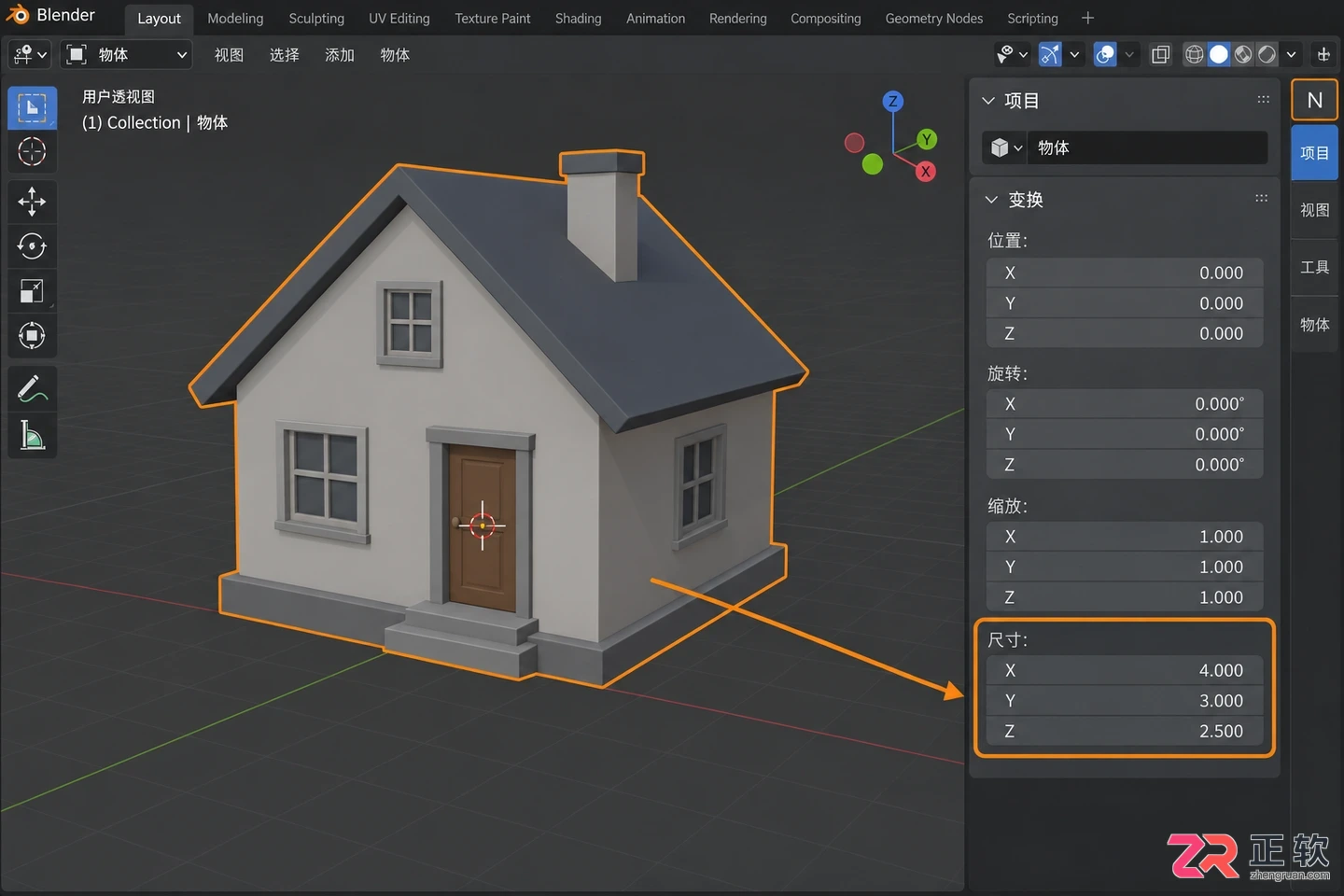Activate the 3D Cursor tool
1344x896 pixels.
32,151
